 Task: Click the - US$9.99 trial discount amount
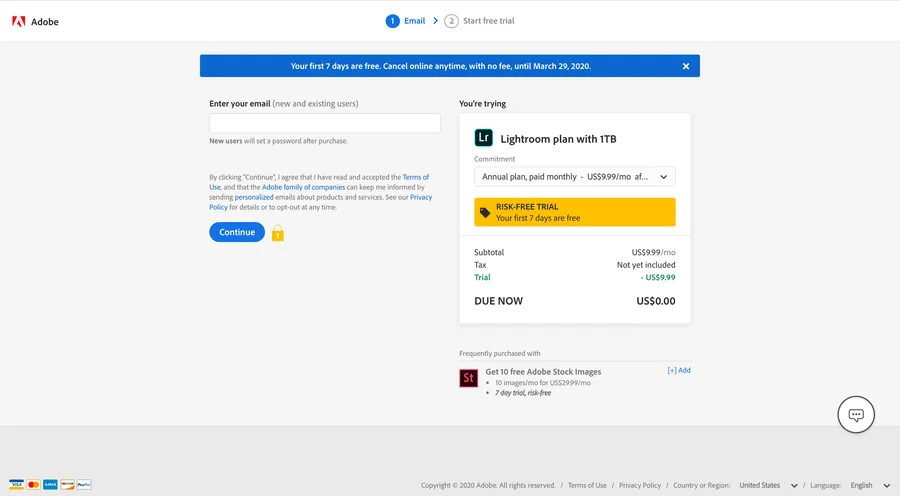(658, 277)
